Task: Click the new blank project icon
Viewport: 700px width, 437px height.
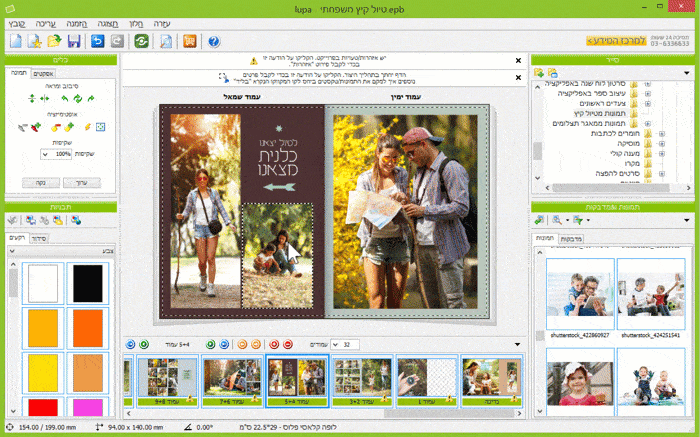Action: click(15, 41)
